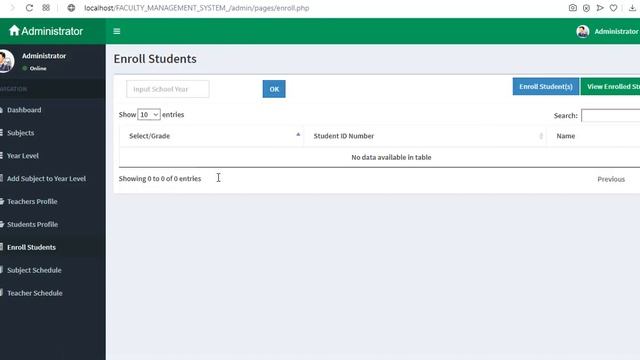Click the Online status indicator
This screenshot has height=360, width=640.
click(35, 68)
